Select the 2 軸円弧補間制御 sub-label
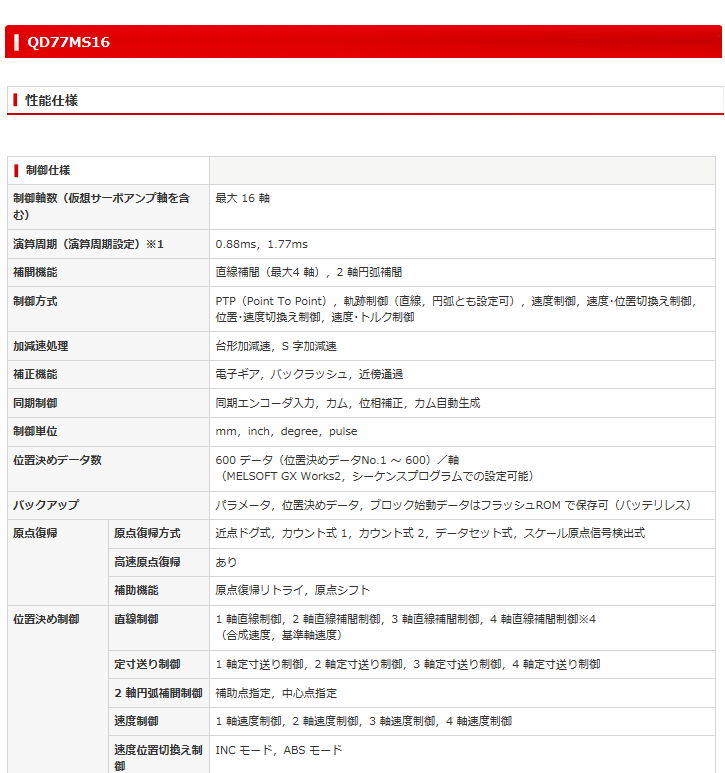 158,693
